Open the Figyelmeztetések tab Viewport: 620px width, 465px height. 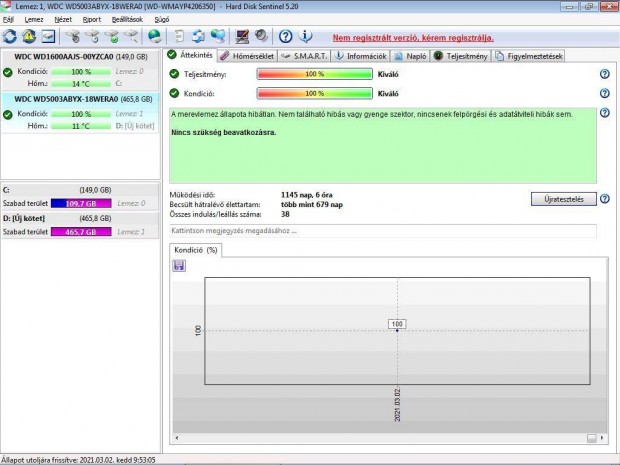(529, 56)
